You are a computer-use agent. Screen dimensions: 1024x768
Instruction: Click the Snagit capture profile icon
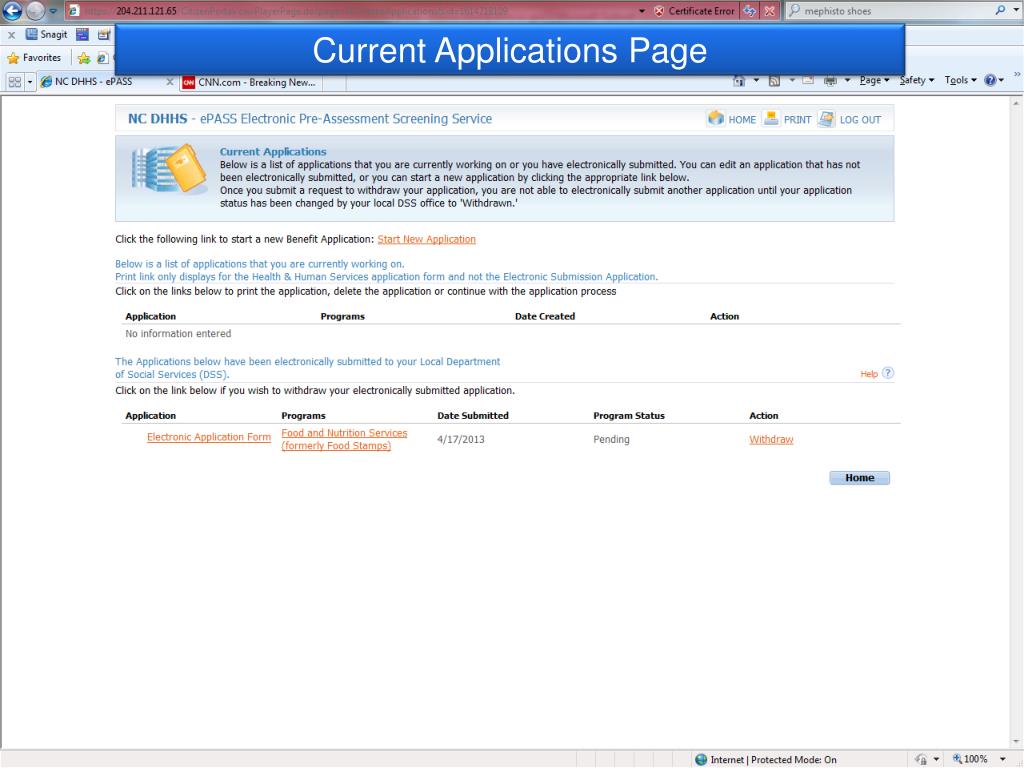[x=103, y=35]
